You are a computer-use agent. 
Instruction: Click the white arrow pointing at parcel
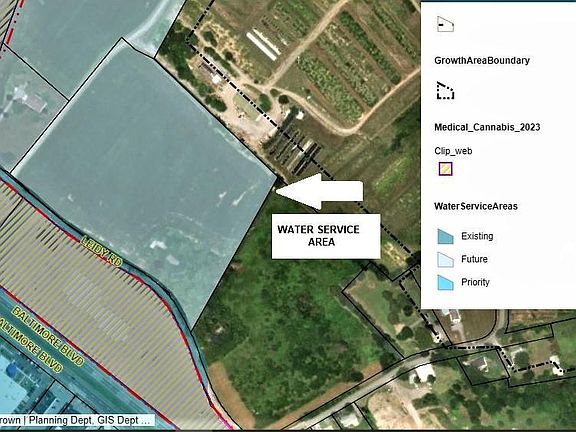[319, 191]
